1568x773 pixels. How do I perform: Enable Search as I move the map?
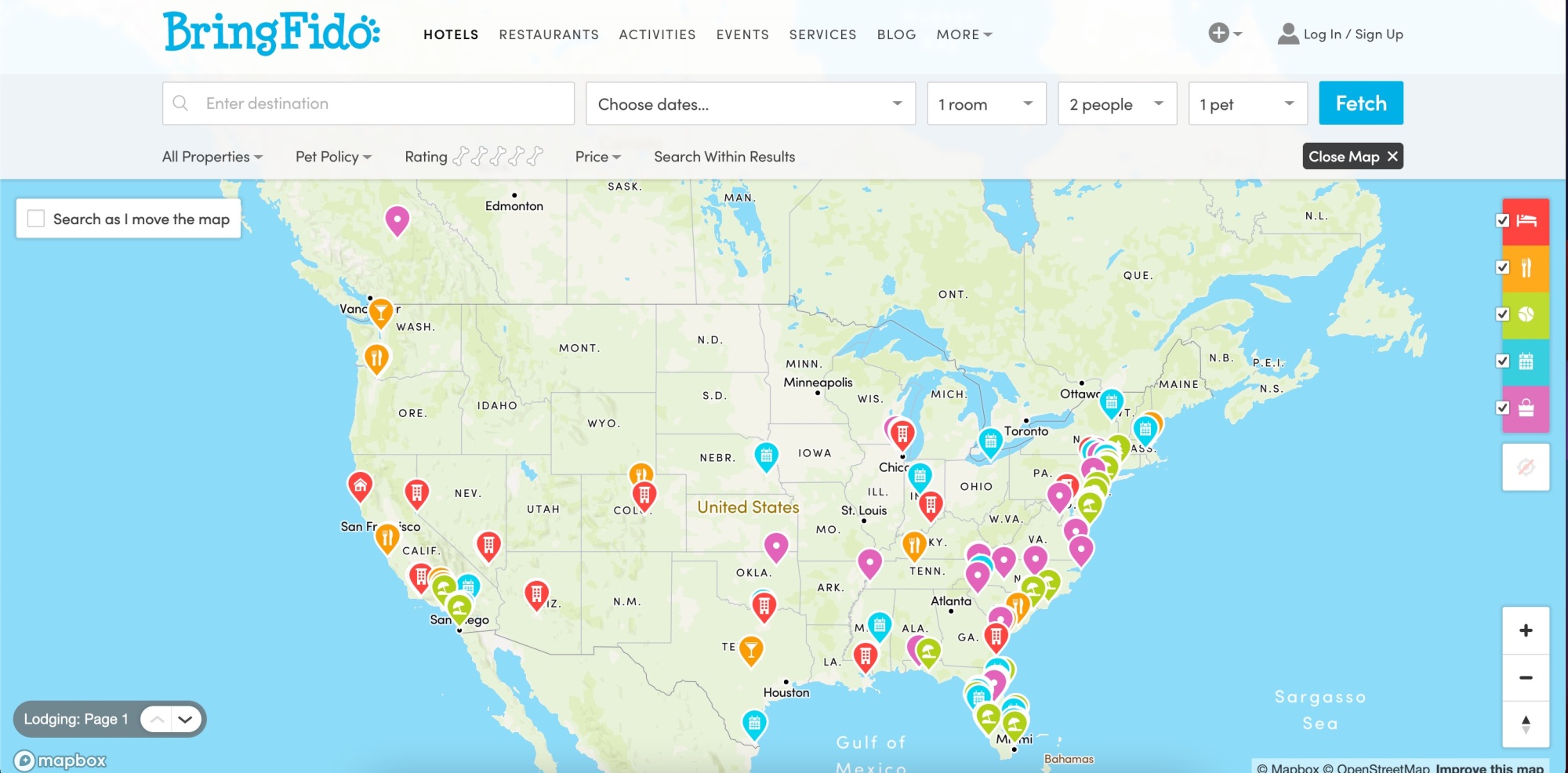pos(36,219)
